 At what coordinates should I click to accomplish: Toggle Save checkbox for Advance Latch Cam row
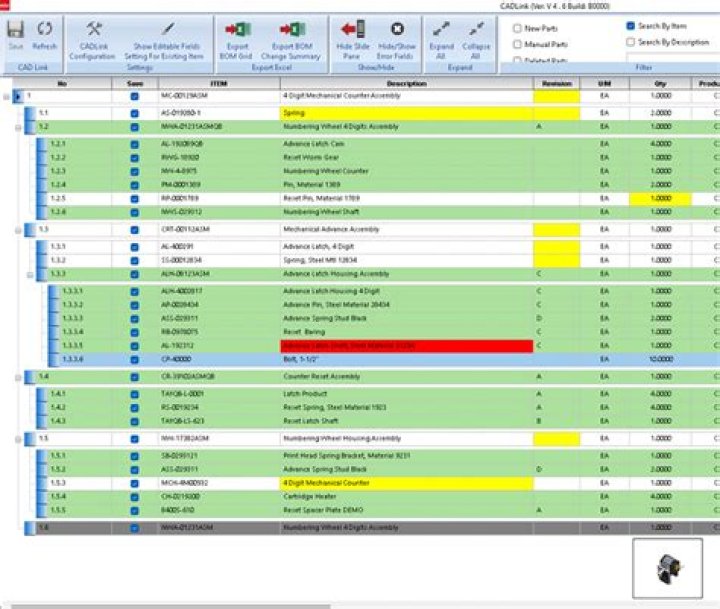click(x=135, y=144)
